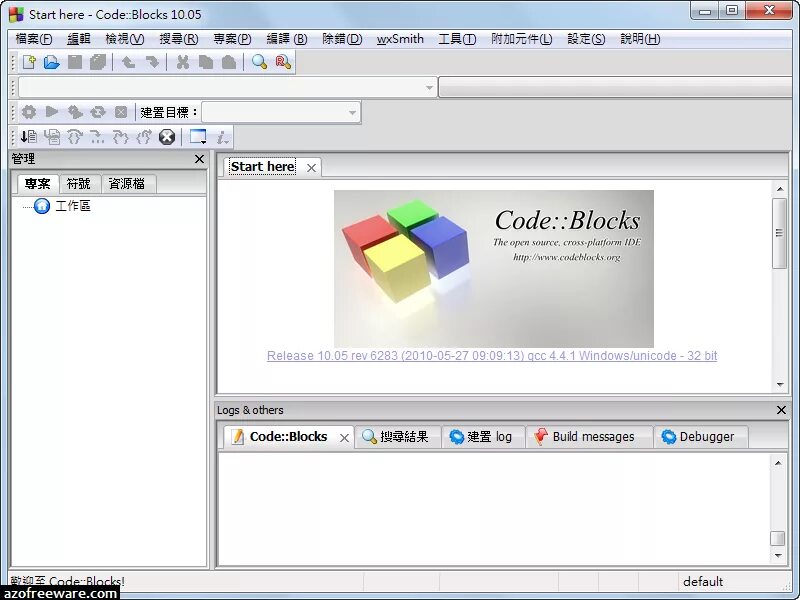Open the 檔案(F) File menu
This screenshot has height=600, width=800.
click(34, 39)
